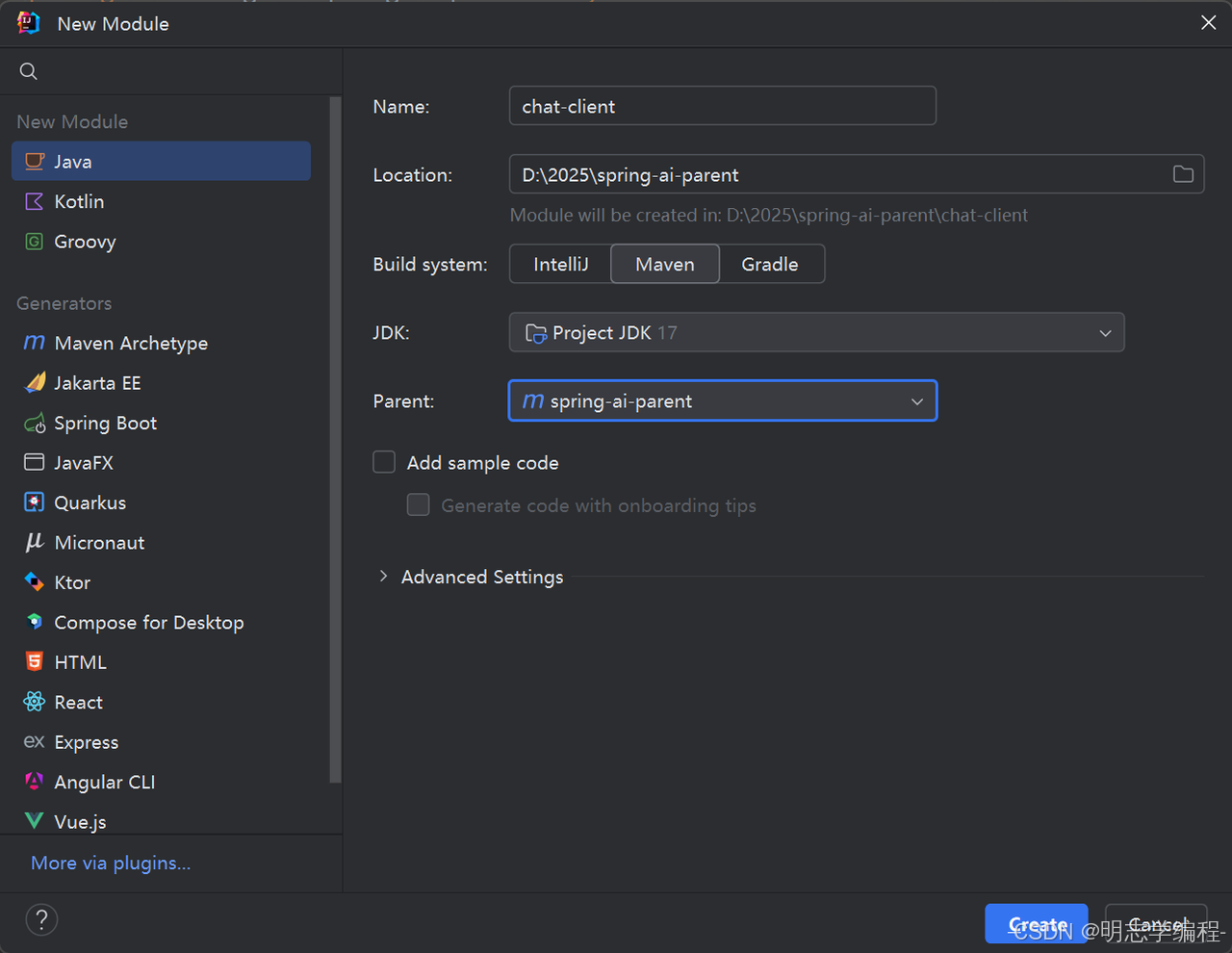The width and height of the screenshot is (1232, 953).
Task: Click the Name field containing chat-client
Action: [722, 106]
